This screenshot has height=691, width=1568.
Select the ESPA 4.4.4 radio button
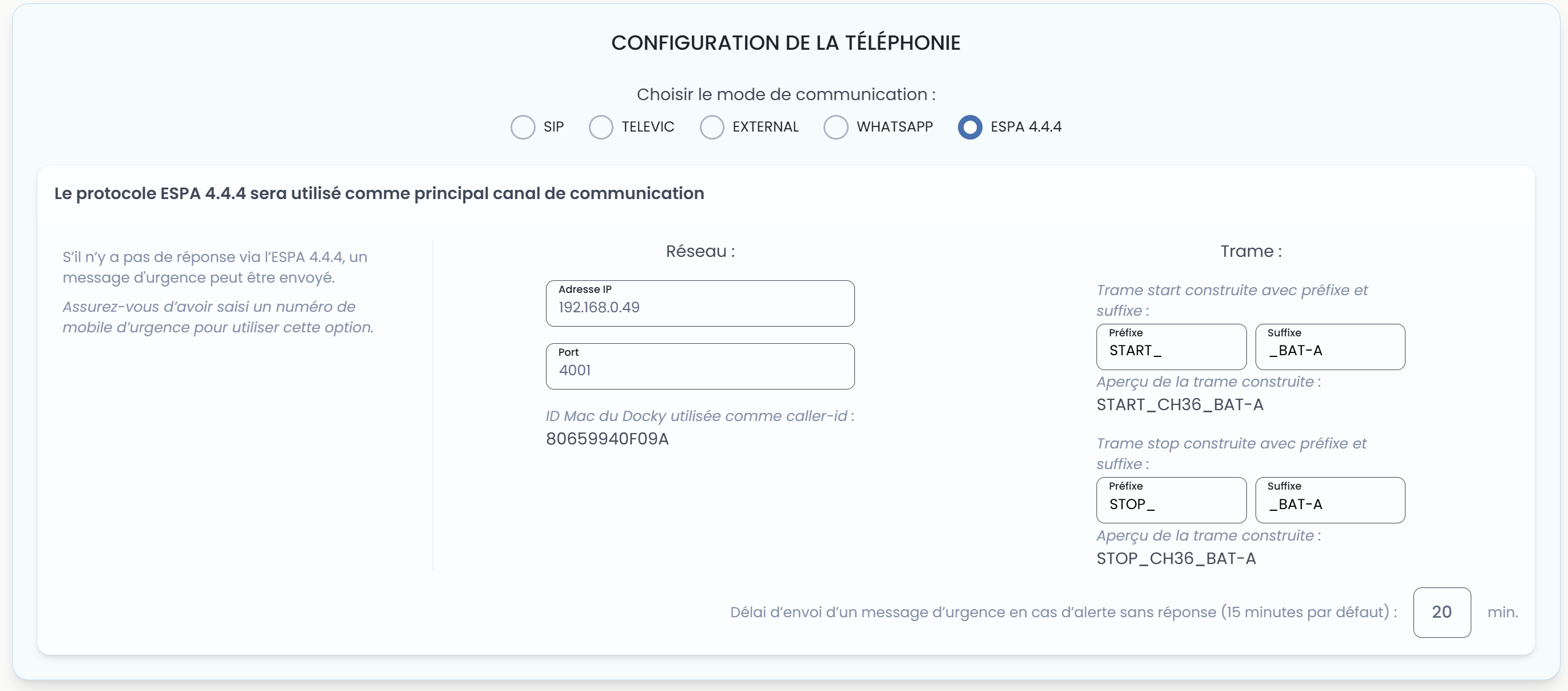point(969,126)
